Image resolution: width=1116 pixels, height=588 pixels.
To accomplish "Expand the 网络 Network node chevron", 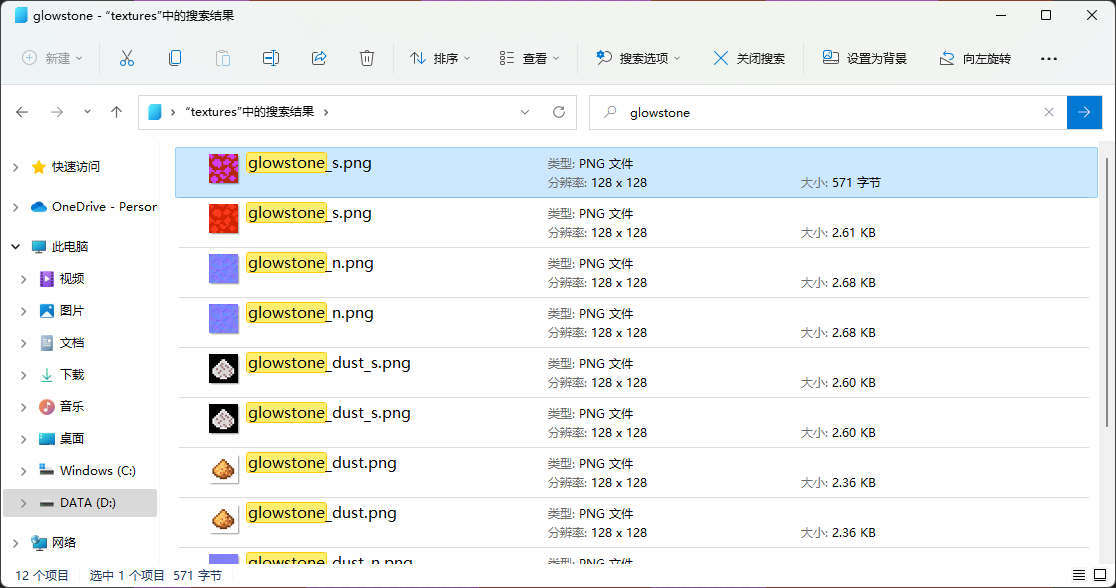I will click(x=15, y=542).
